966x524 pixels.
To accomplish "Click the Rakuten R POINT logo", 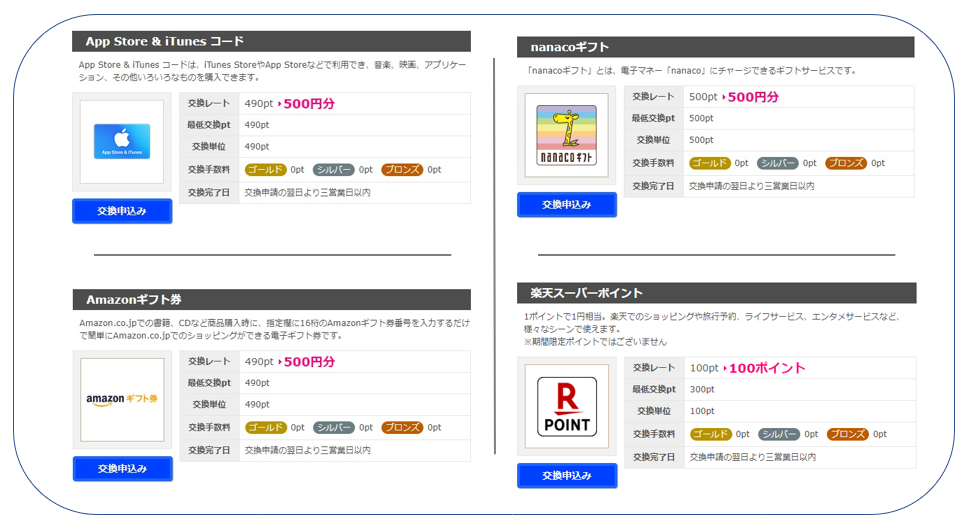I will (x=567, y=406).
